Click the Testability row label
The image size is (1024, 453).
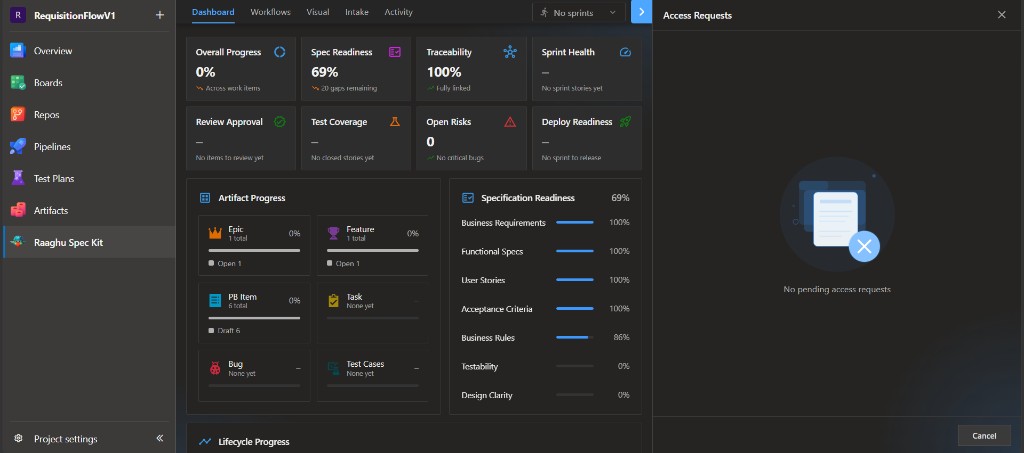(479, 367)
